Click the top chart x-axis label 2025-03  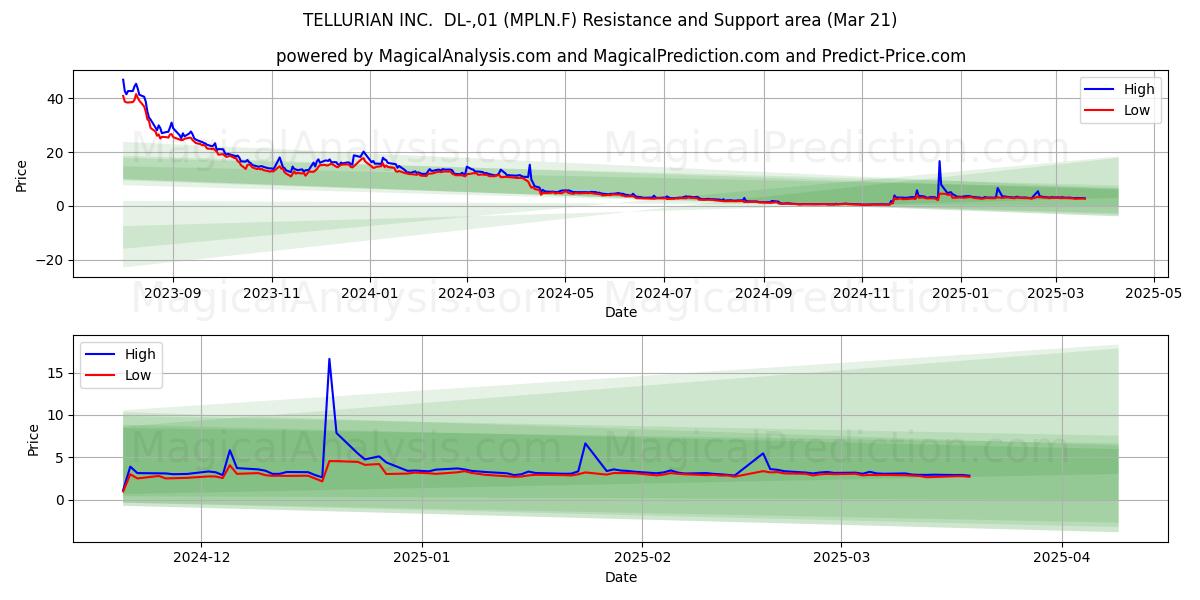[1057, 293]
